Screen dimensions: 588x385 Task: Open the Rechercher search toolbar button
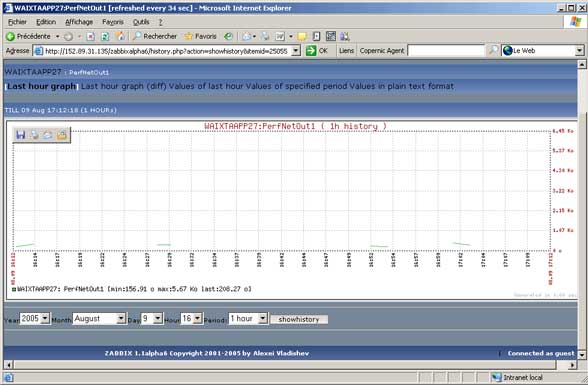tap(155, 36)
